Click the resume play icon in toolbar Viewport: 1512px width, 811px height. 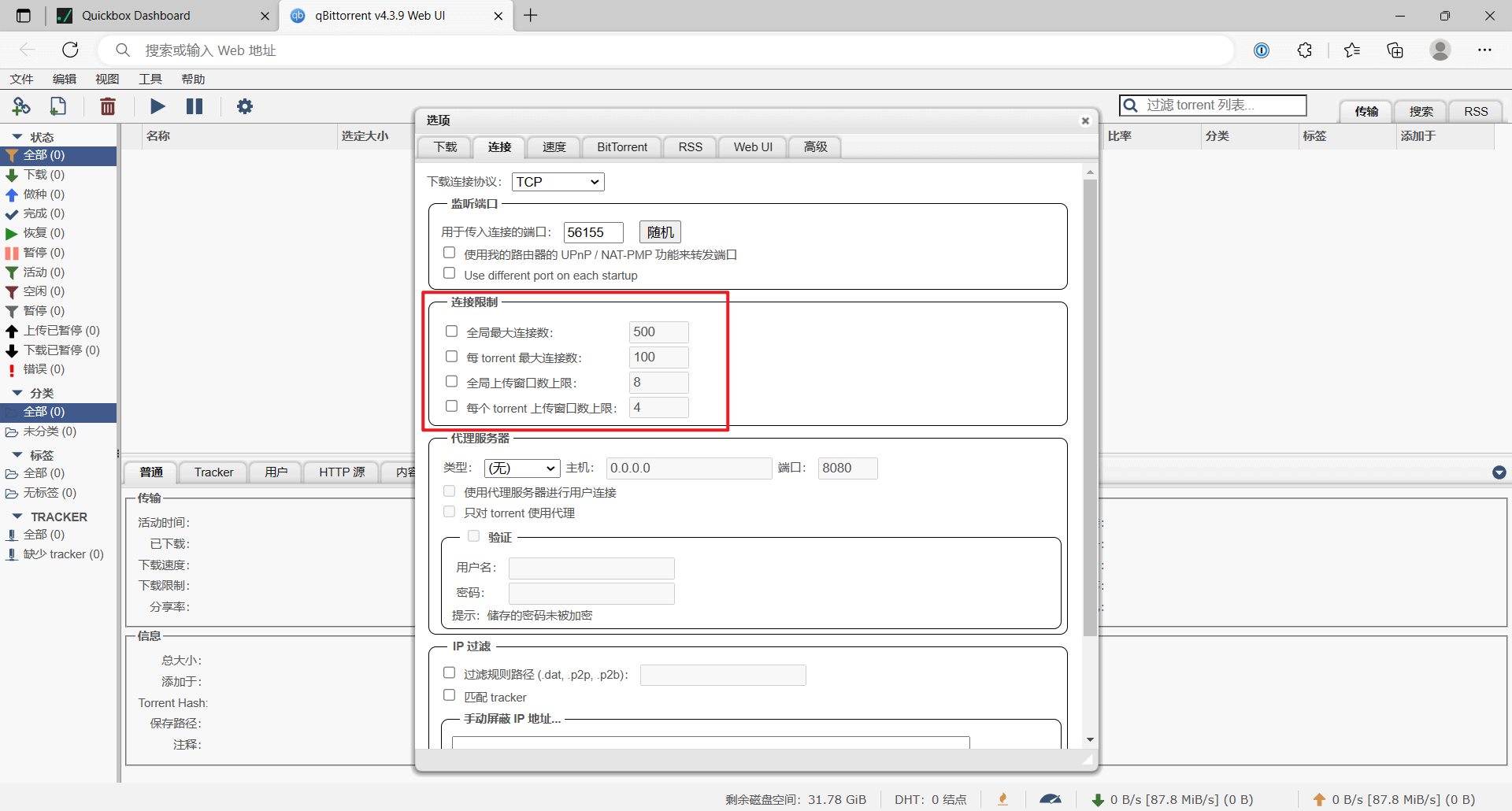click(157, 106)
